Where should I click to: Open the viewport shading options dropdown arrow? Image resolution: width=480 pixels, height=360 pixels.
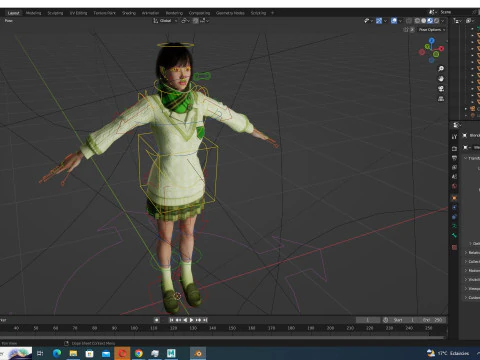point(443,21)
